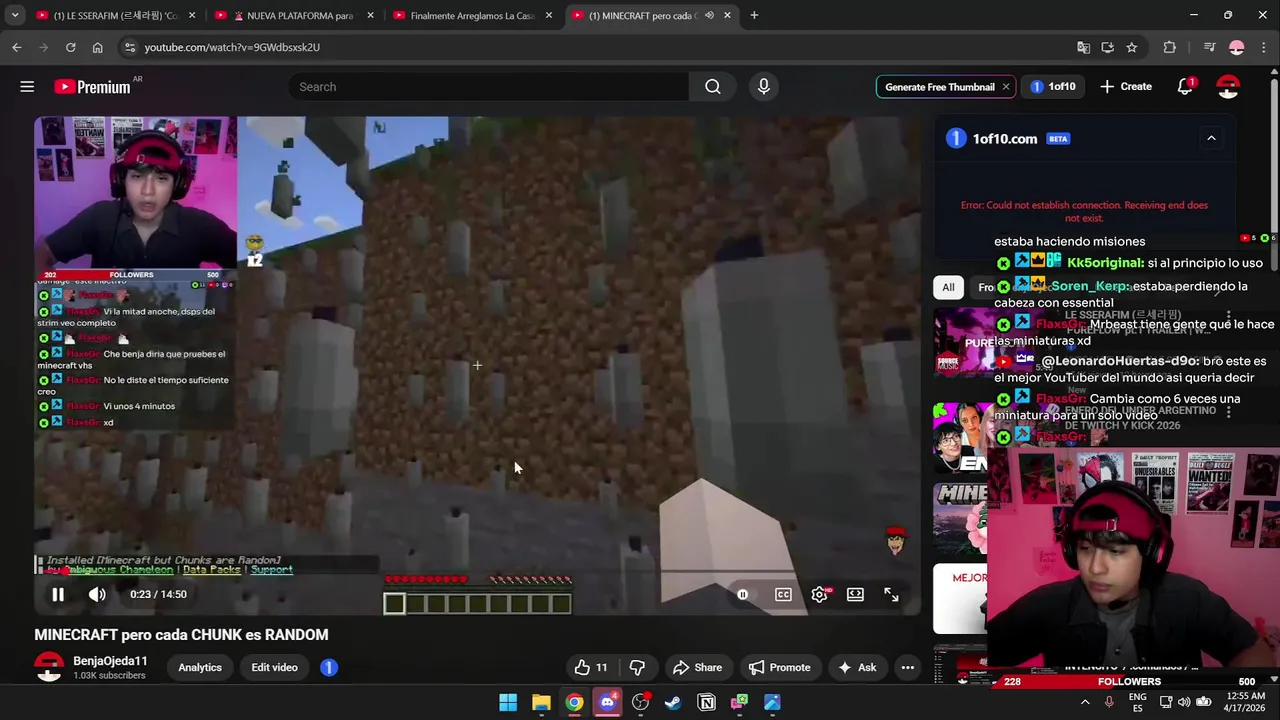Viewport: 1280px width, 720px height.
Task: Pause the video with the player pause button
Action: pos(58,594)
